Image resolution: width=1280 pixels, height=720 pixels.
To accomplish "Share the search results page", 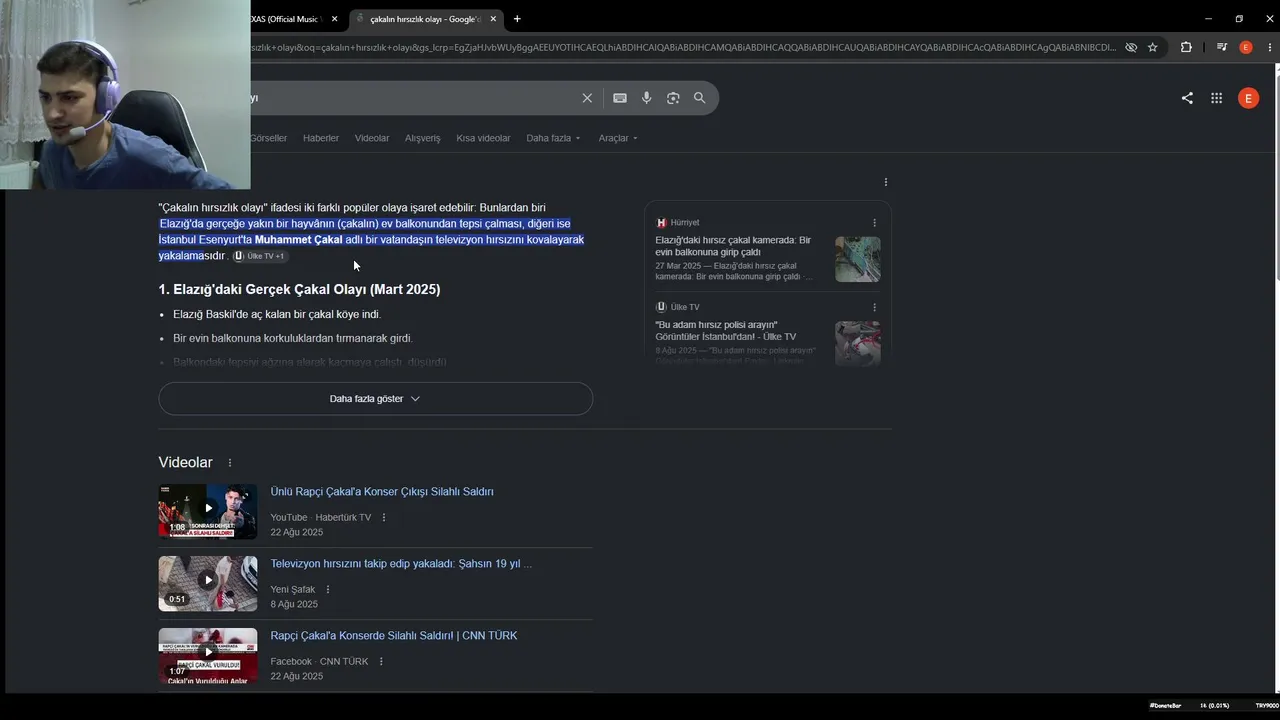I will [x=1187, y=98].
